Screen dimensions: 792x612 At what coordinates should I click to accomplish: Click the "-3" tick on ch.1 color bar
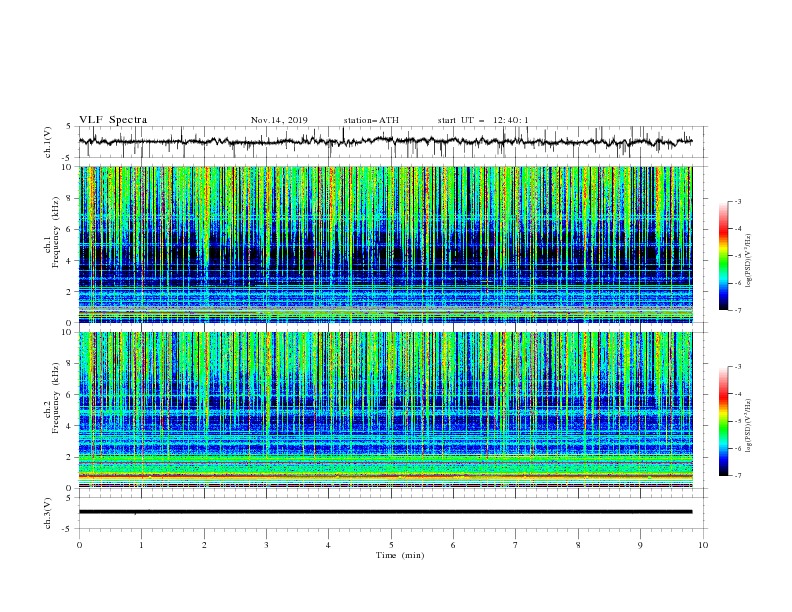pyautogui.click(x=737, y=201)
